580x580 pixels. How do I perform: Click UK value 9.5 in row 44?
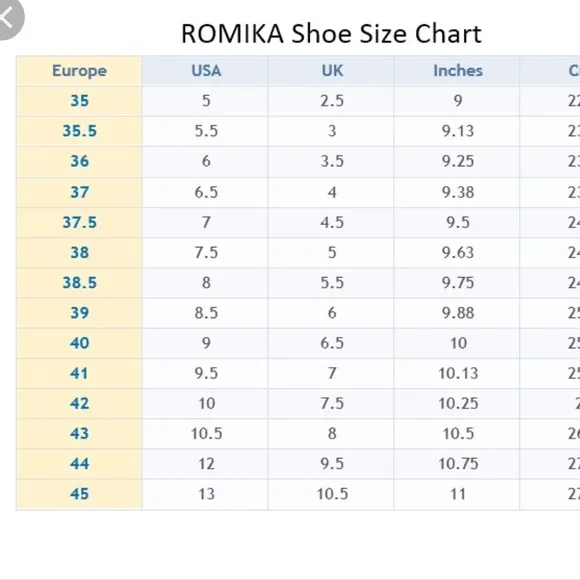click(x=332, y=463)
